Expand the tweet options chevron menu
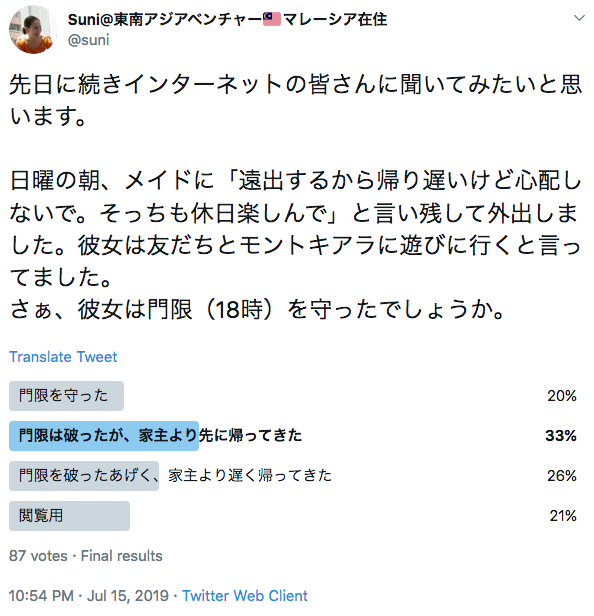This screenshot has width=594, height=616. pos(579,18)
